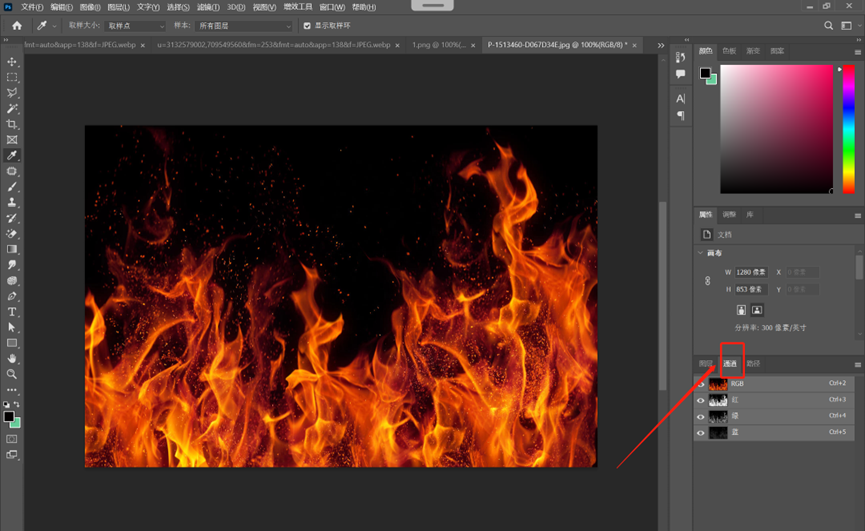The height and width of the screenshot is (531, 865).
Task: Select the Crop tool
Action: [12, 124]
